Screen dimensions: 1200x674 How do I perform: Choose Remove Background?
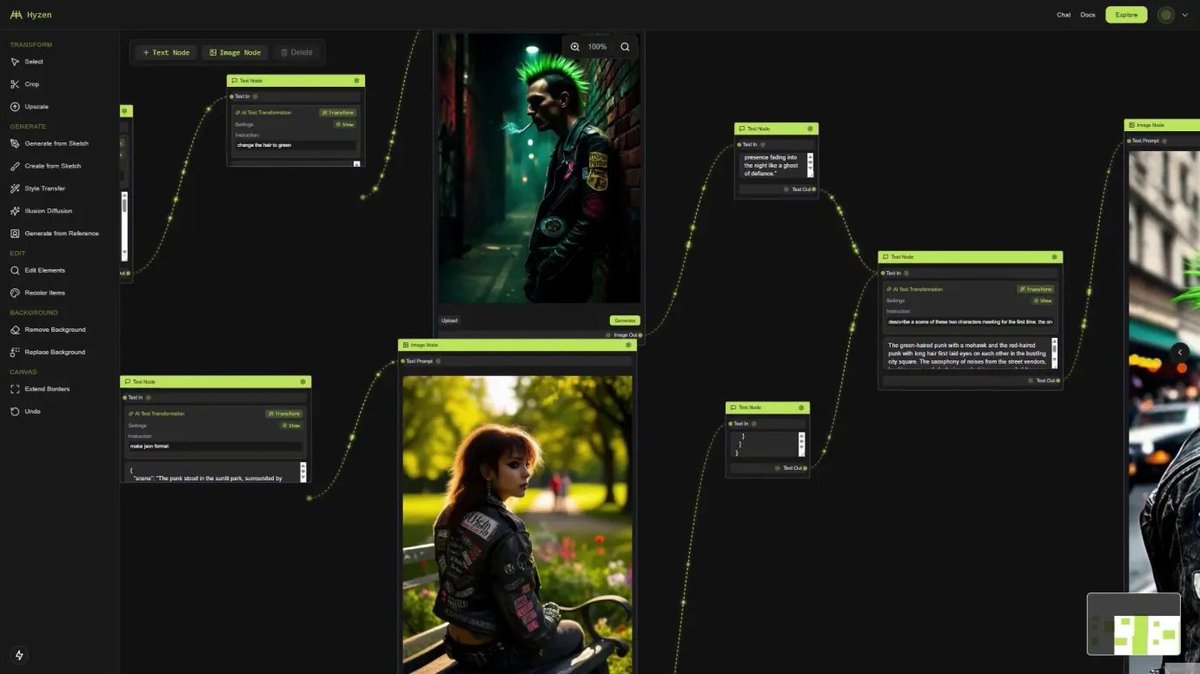pyautogui.click(x=48, y=329)
